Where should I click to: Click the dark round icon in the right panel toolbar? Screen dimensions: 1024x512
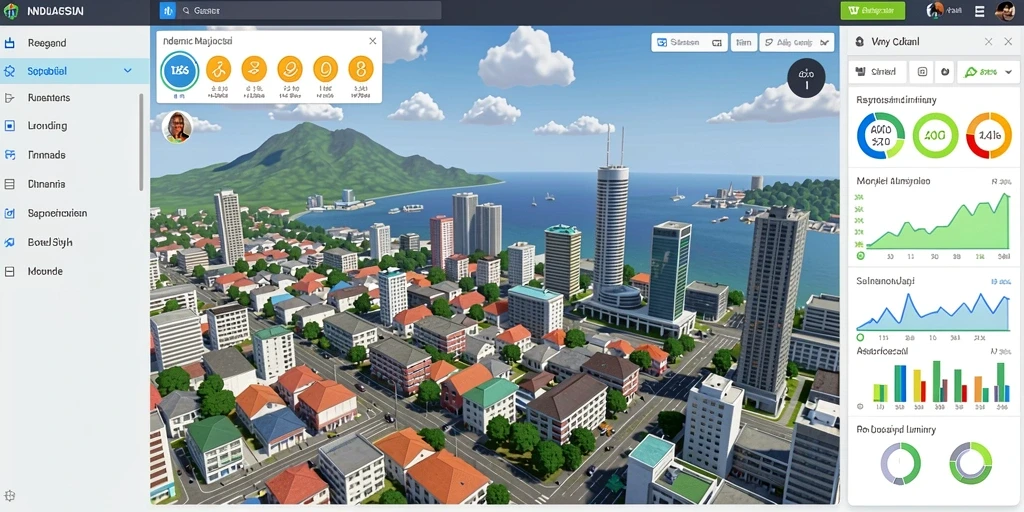[944, 72]
